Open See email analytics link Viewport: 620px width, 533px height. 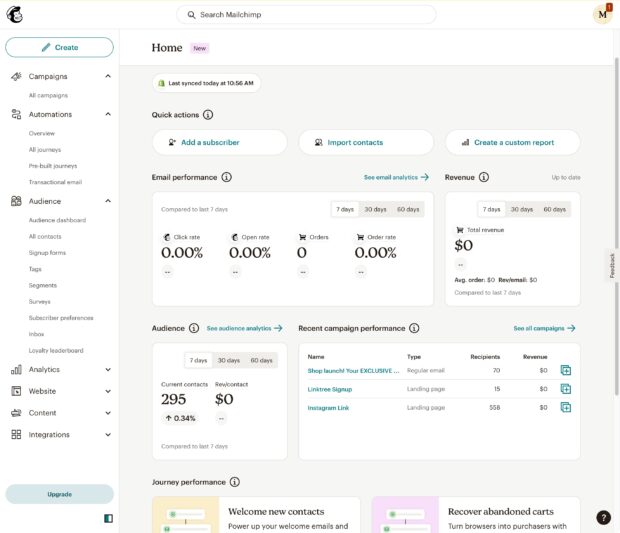(x=396, y=177)
